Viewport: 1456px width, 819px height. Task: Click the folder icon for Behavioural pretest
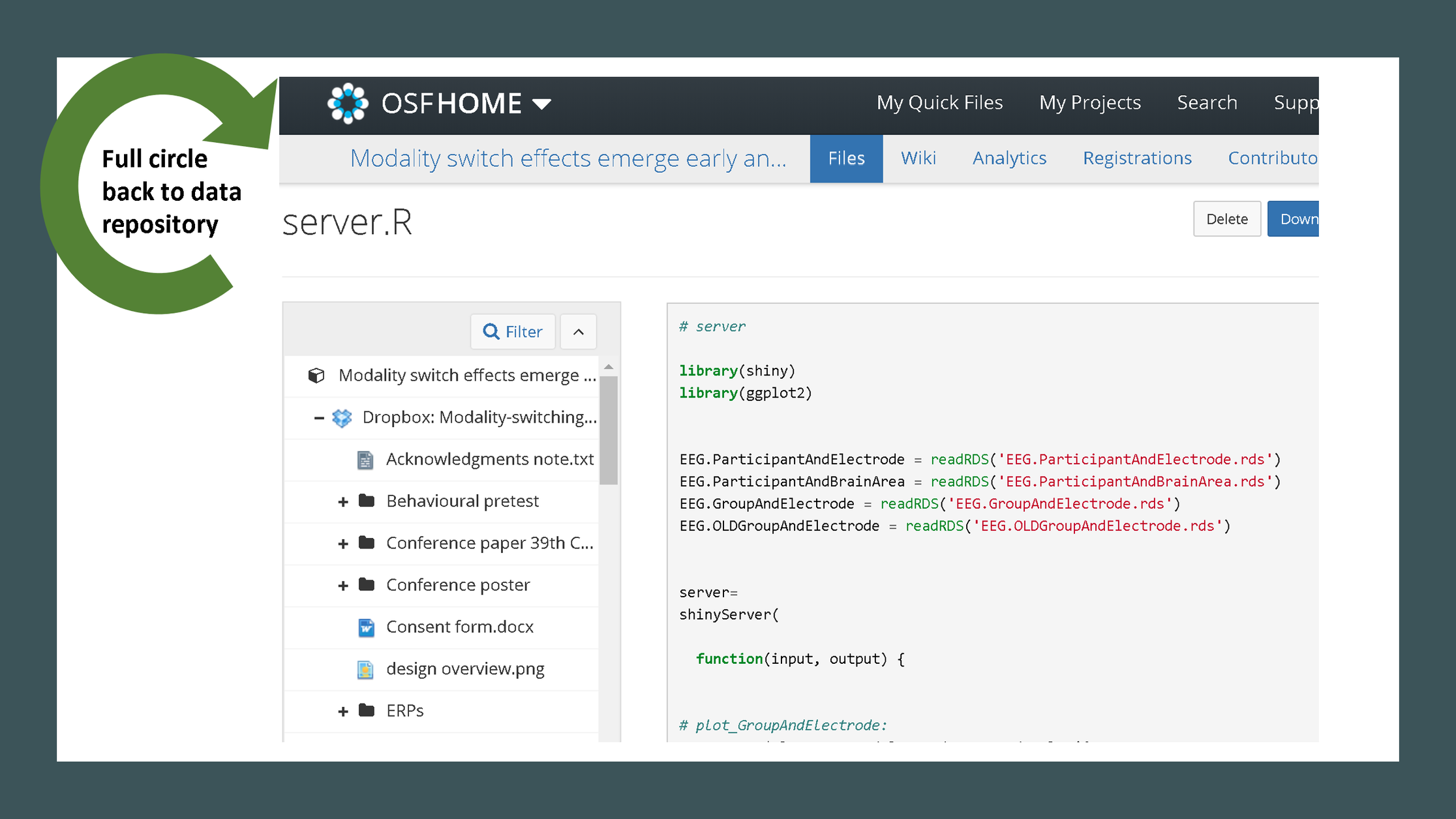[367, 500]
